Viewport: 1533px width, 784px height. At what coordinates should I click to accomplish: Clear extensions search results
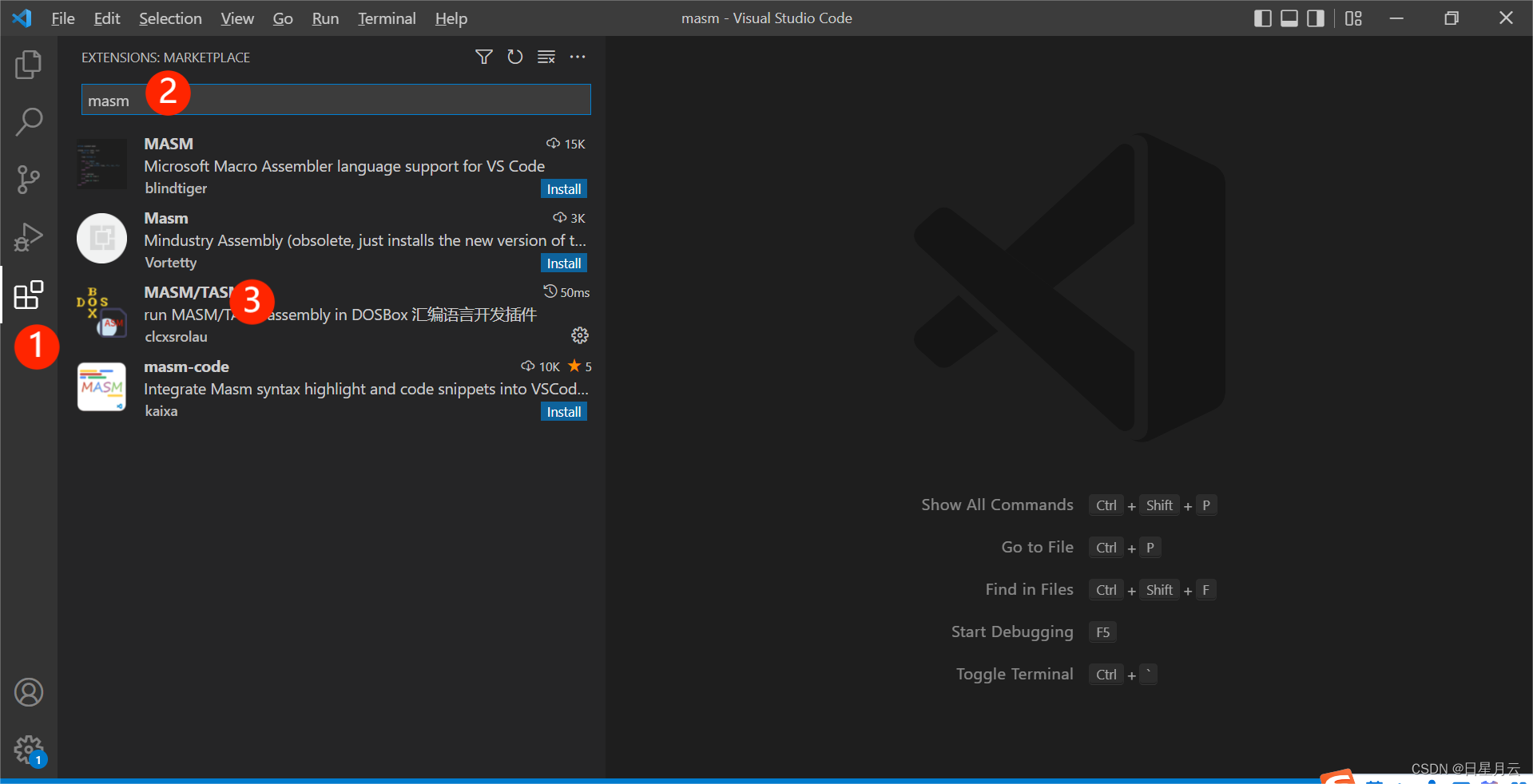(546, 57)
